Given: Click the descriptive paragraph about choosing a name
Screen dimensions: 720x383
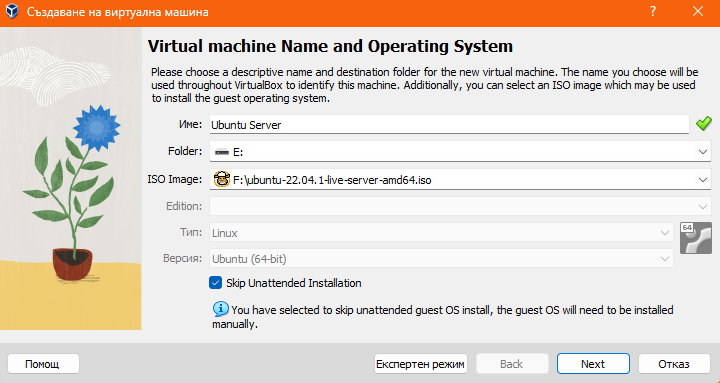Looking at the screenshot, I should tap(425, 85).
